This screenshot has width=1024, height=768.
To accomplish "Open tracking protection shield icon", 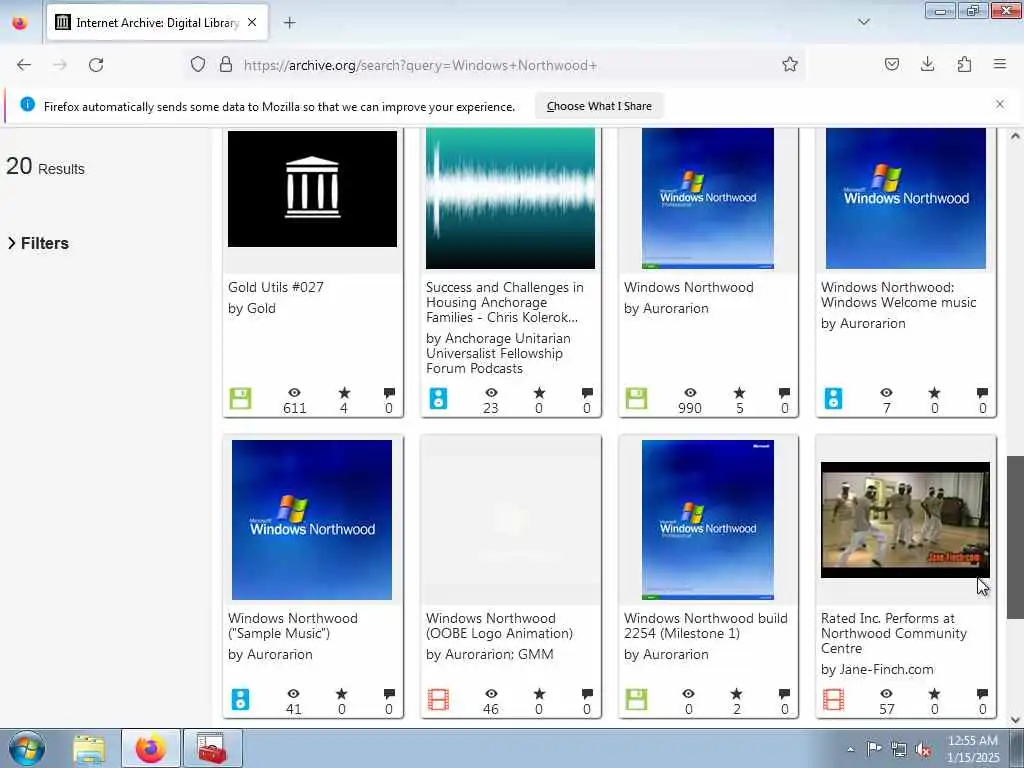I will [198, 64].
